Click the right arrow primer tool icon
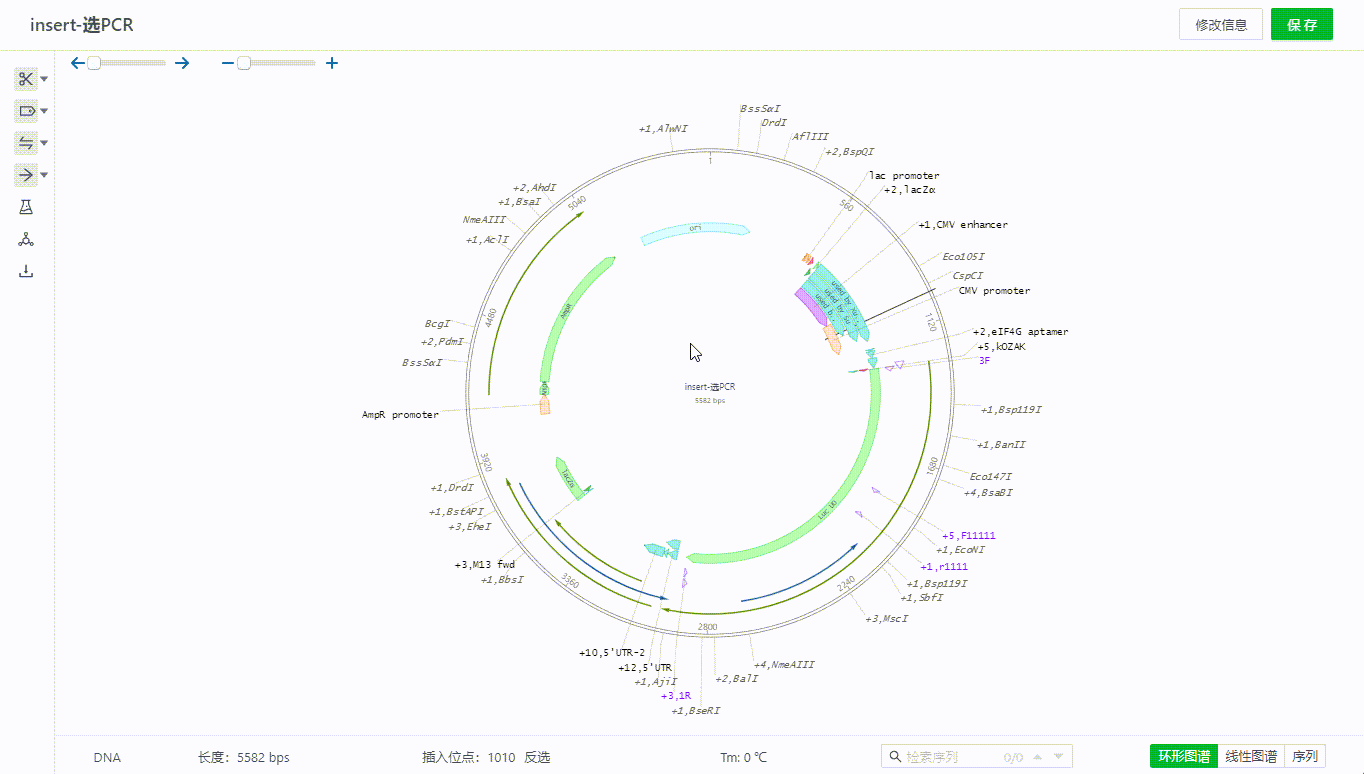The width and height of the screenshot is (1364, 774). 26,175
